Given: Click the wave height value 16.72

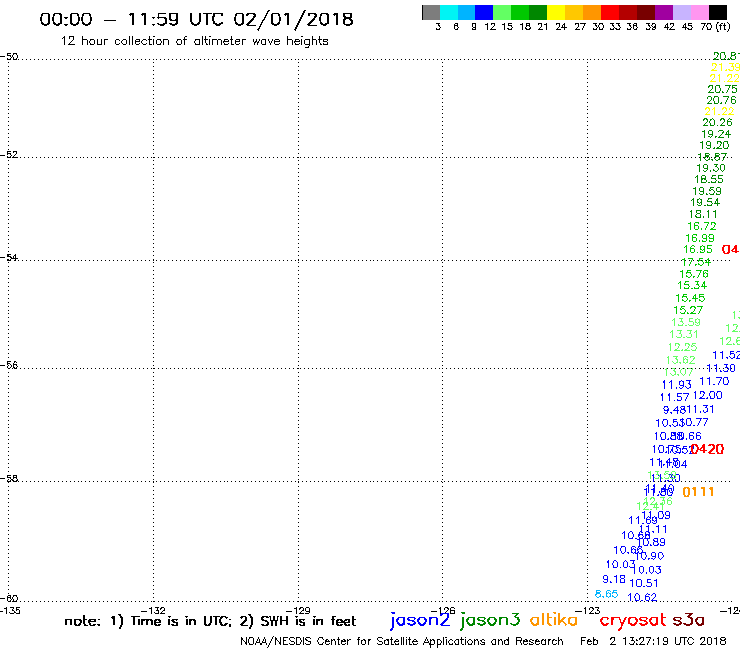Looking at the screenshot, I should 702,227.
